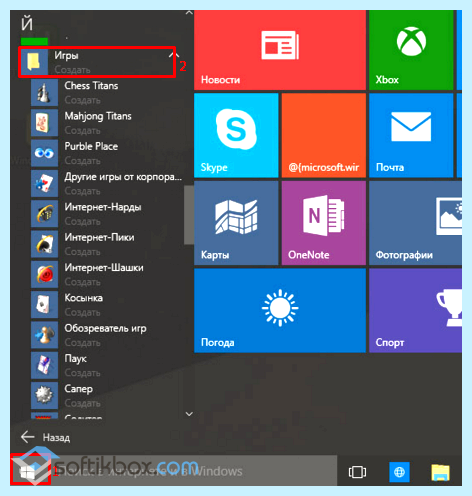472x496 pixels.
Task: Open the Интернет-Шашки icon
Action: click(44, 274)
